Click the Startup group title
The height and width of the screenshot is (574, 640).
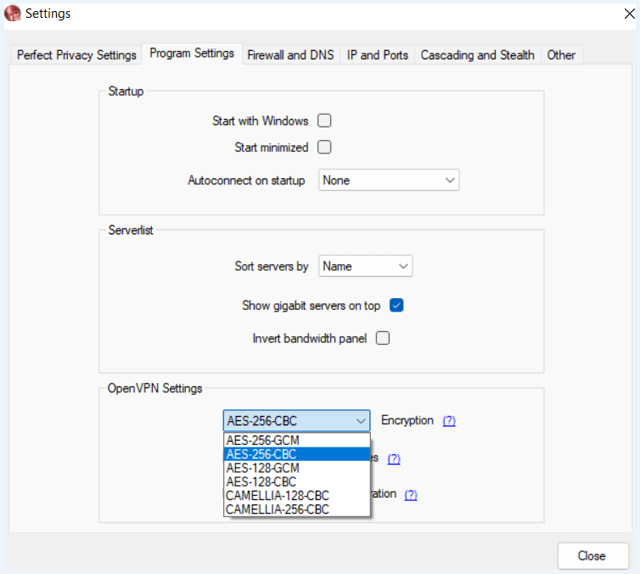126,91
